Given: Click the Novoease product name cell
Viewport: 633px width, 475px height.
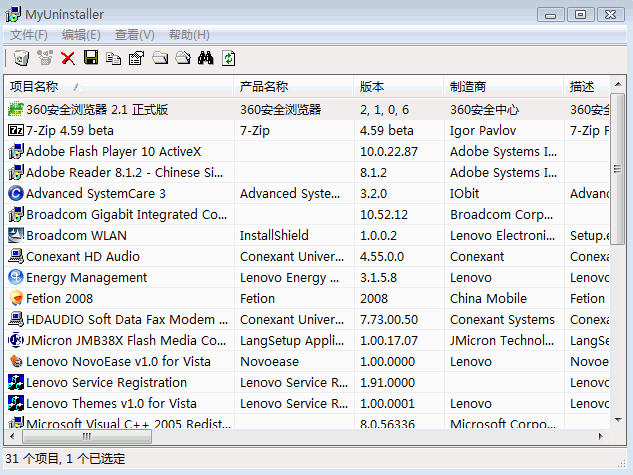Looking at the screenshot, I should point(269,361).
